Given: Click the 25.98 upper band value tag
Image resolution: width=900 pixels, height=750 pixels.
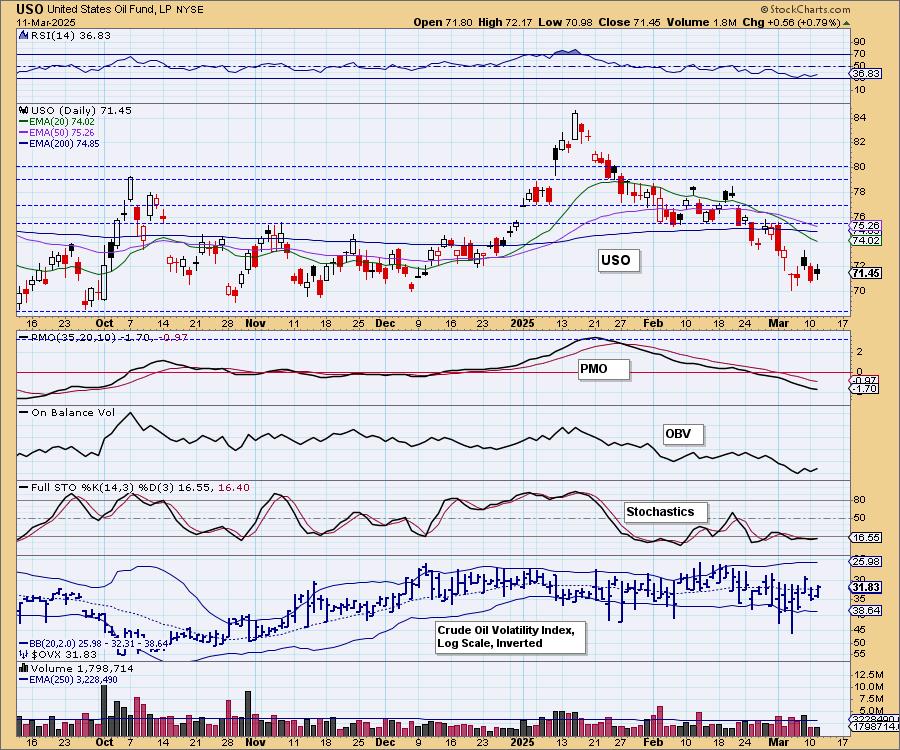Looking at the screenshot, I should coord(866,561).
